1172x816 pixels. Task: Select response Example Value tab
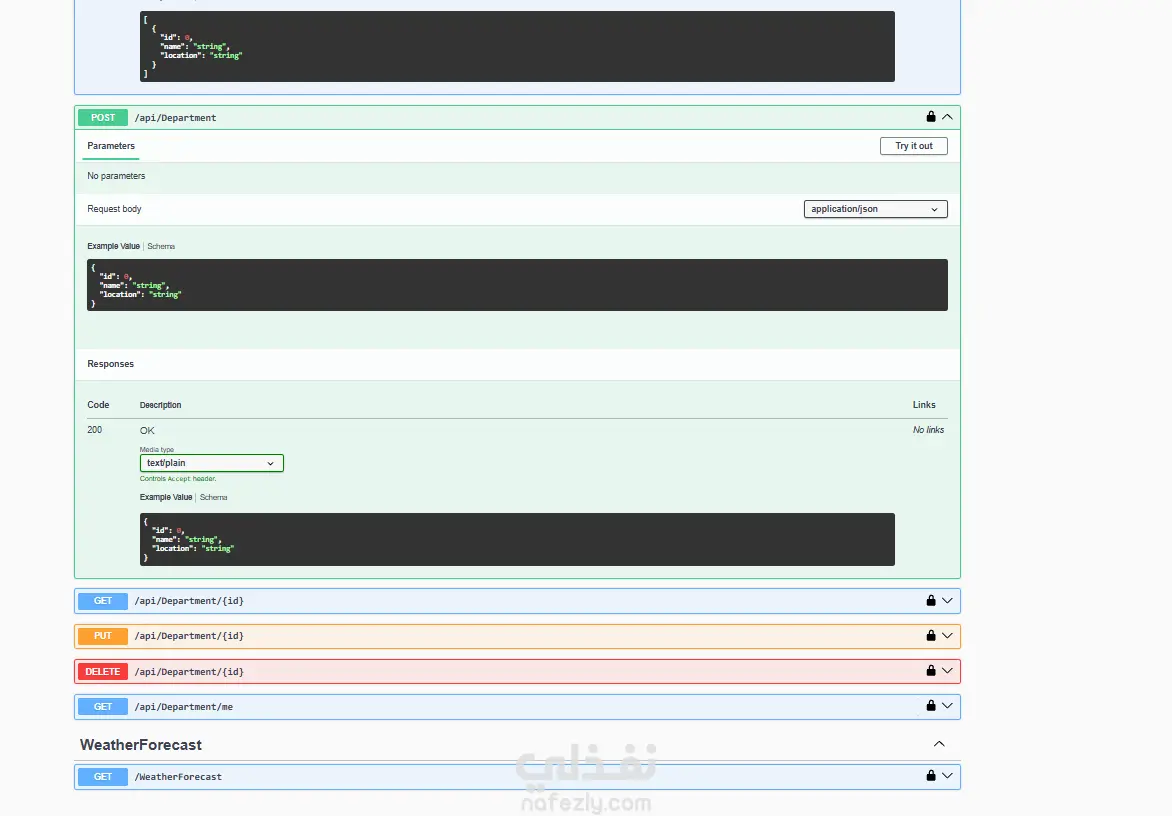click(x=165, y=497)
